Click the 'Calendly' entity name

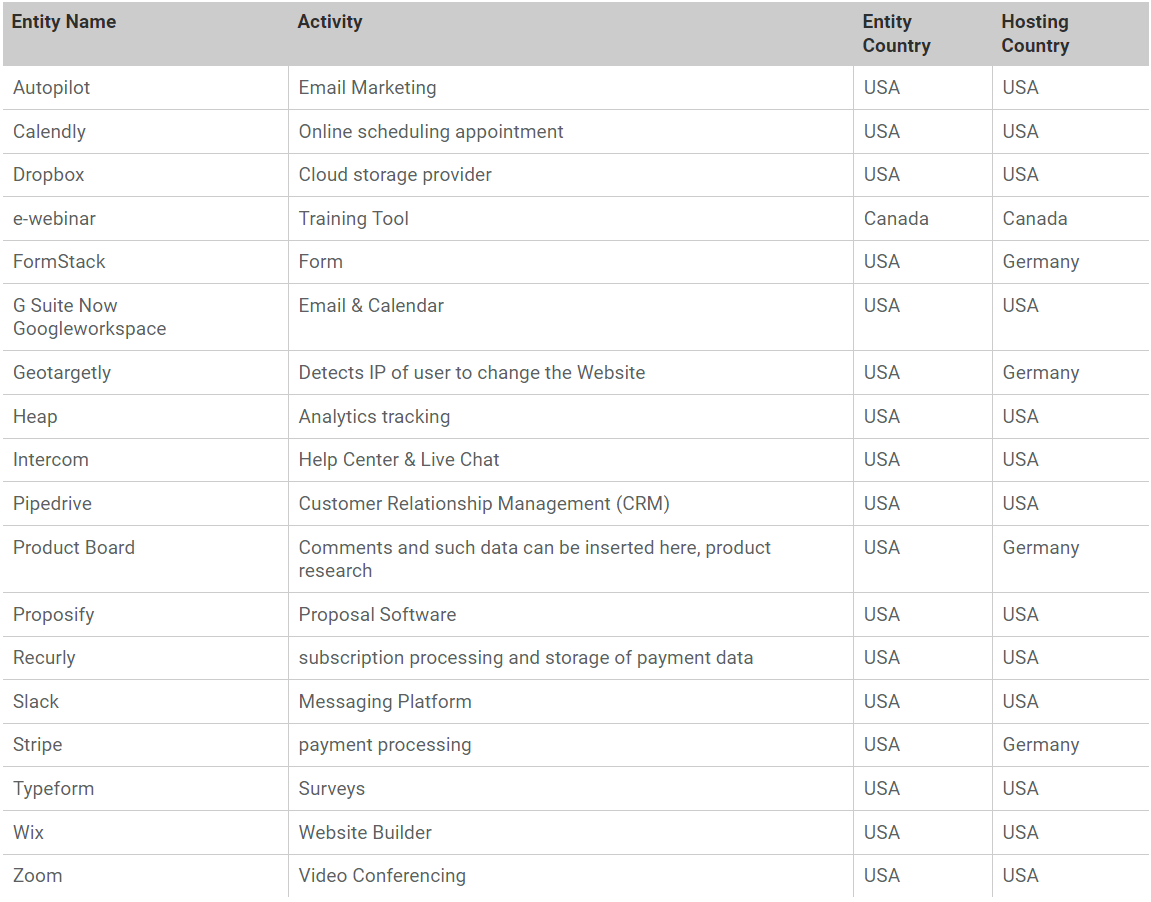pyautogui.click(x=49, y=132)
